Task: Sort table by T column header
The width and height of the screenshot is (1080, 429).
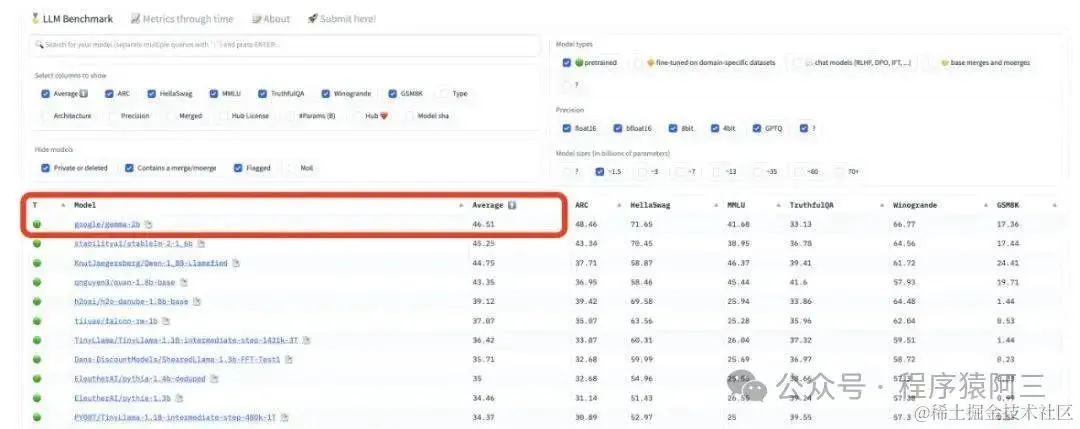Action: (35, 205)
